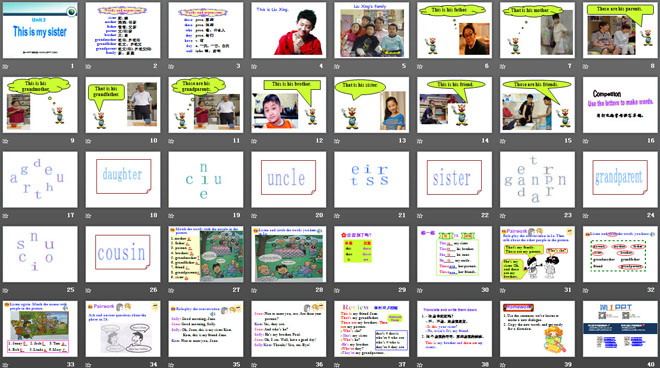Viewport: 660px width, 368px height.
Task: Select slide 27 match words with picture
Action: point(206,254)
